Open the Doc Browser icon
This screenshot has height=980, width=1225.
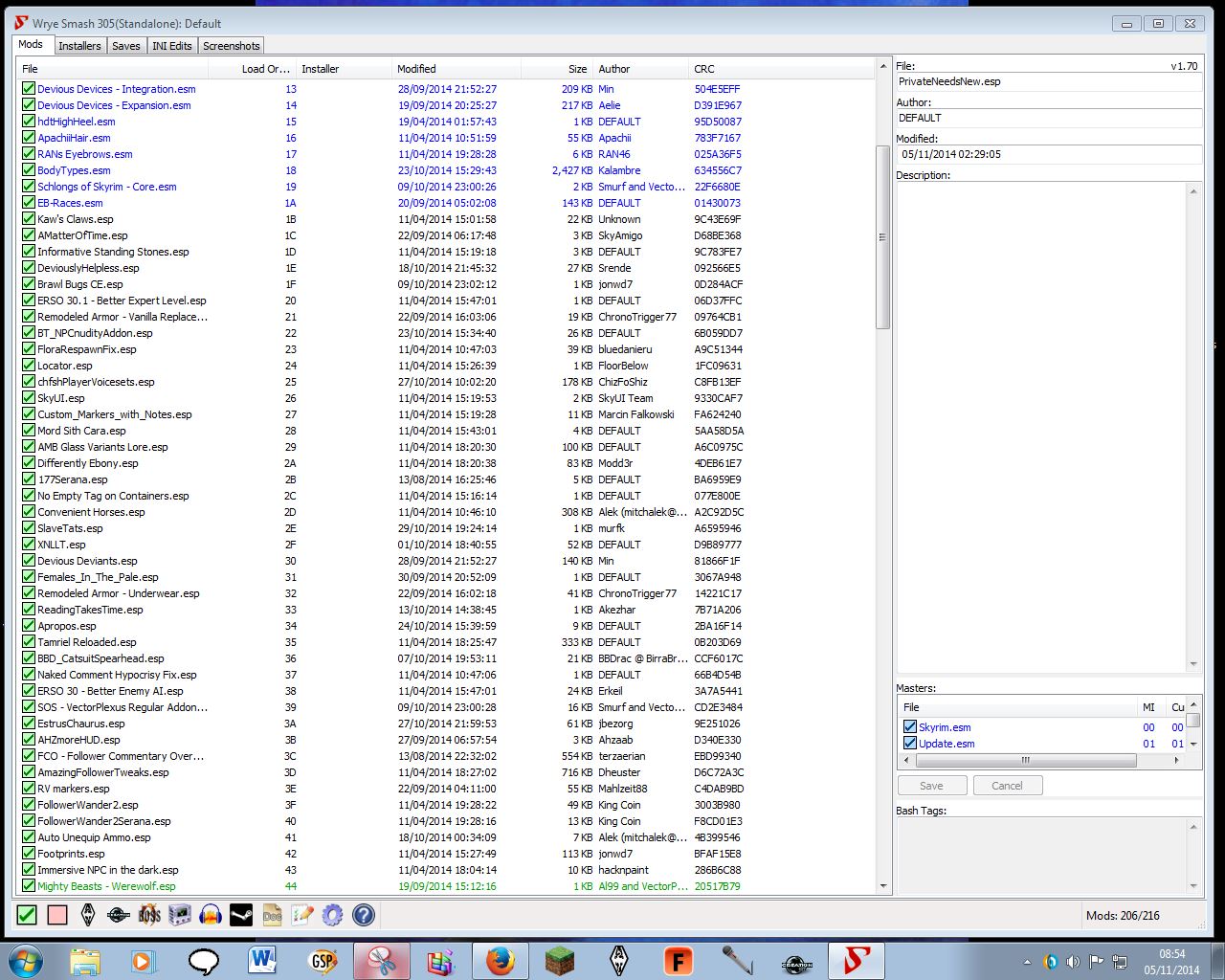272,915
